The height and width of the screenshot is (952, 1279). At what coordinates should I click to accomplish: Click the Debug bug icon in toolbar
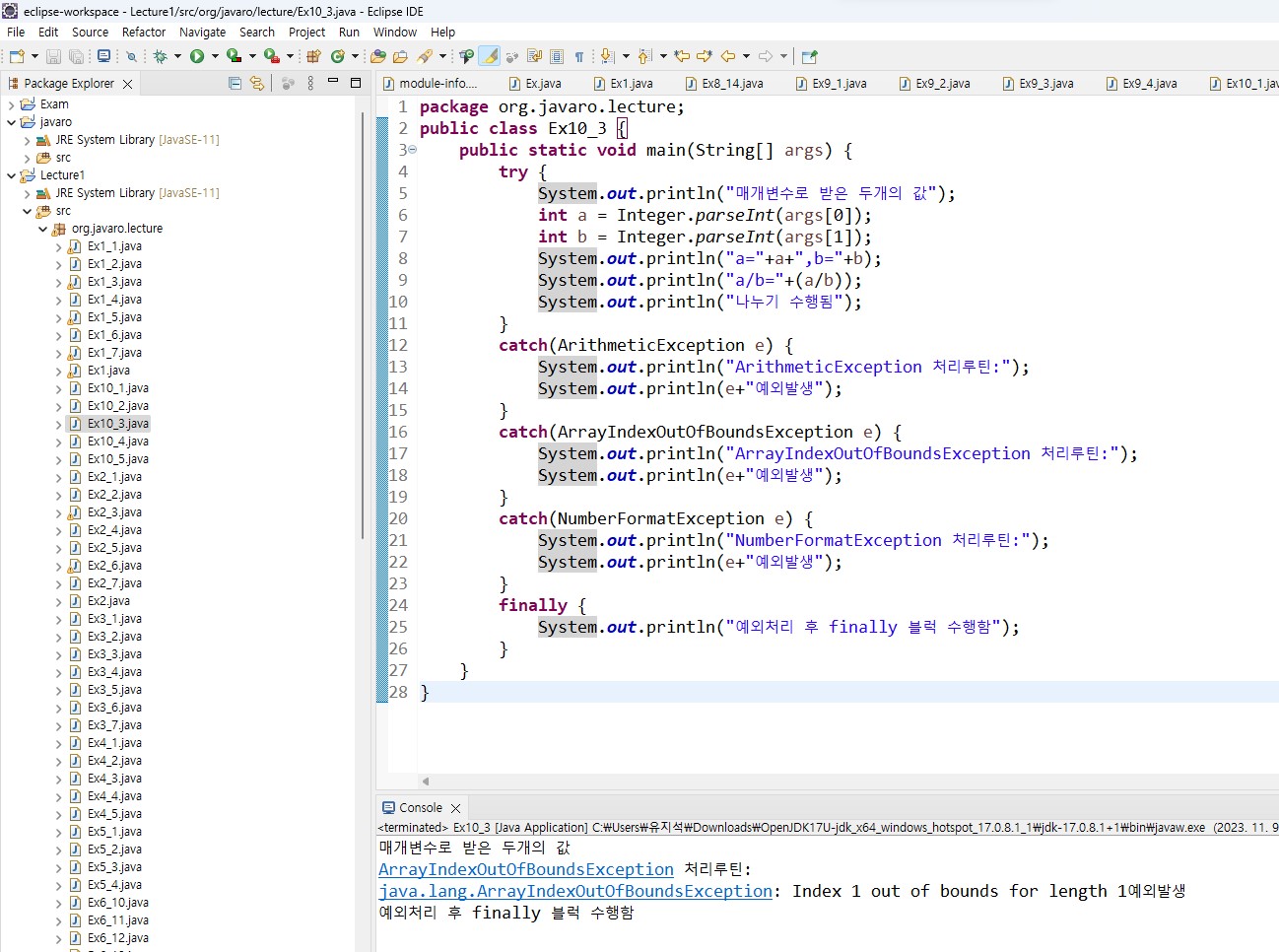click(160, 56)
